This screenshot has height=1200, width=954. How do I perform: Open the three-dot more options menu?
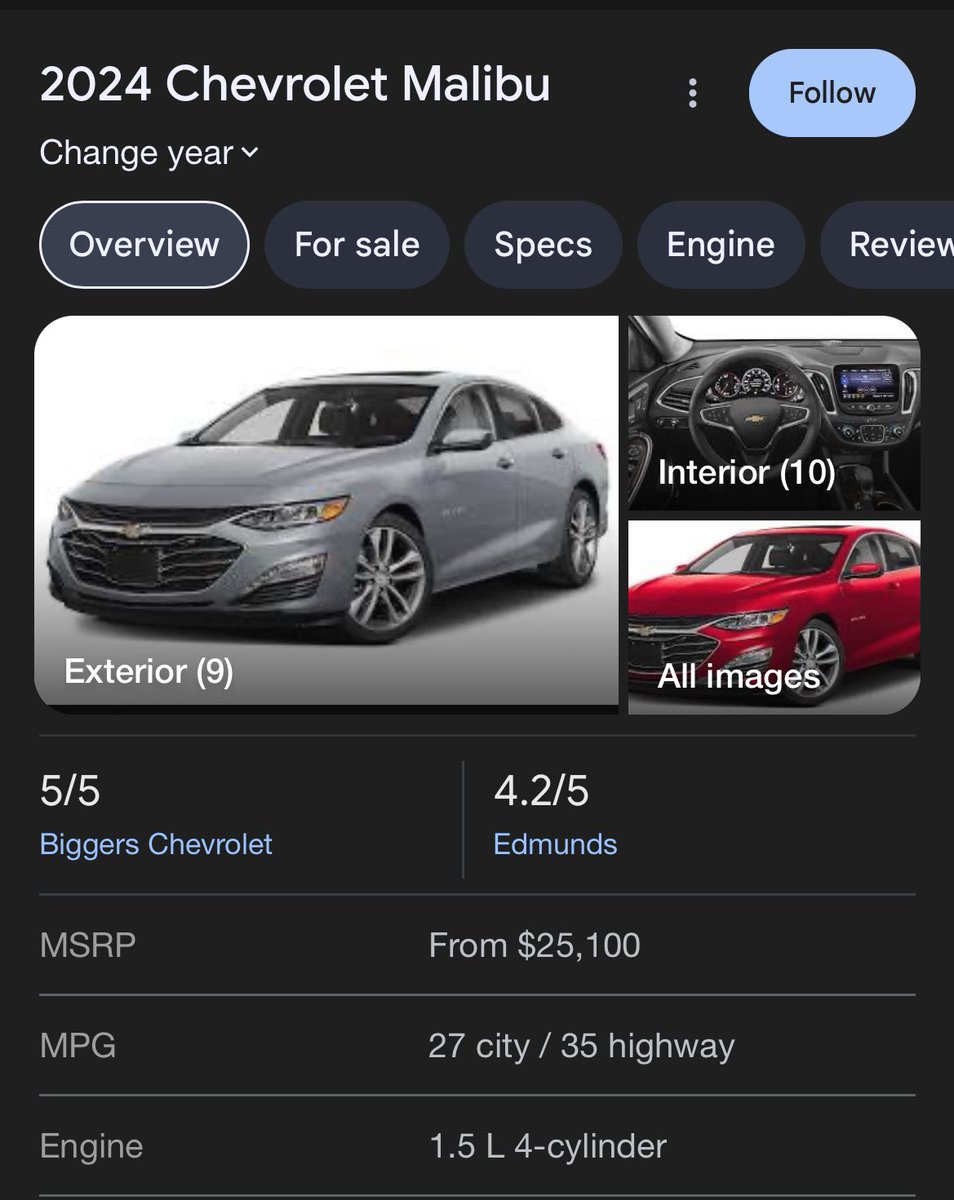click(692, 93)
